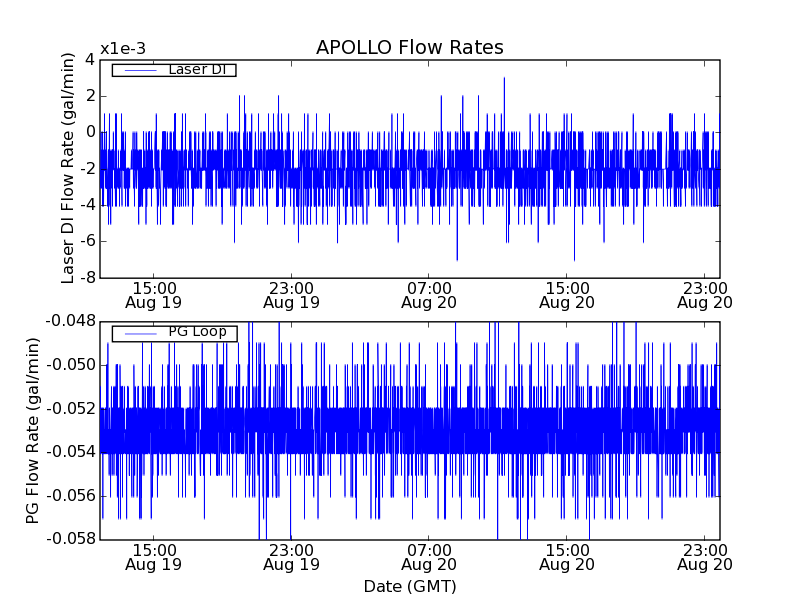The image size is (800, 600).
Task: Click the -0.052 tick on the bottom y-axis
Action: click(69, 408)
